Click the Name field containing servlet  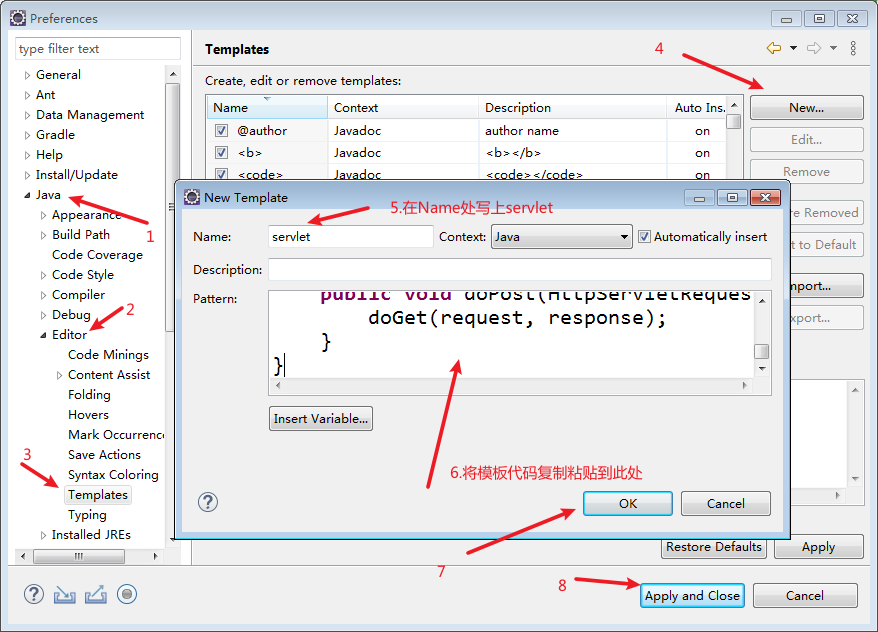[x=351, y=237]
